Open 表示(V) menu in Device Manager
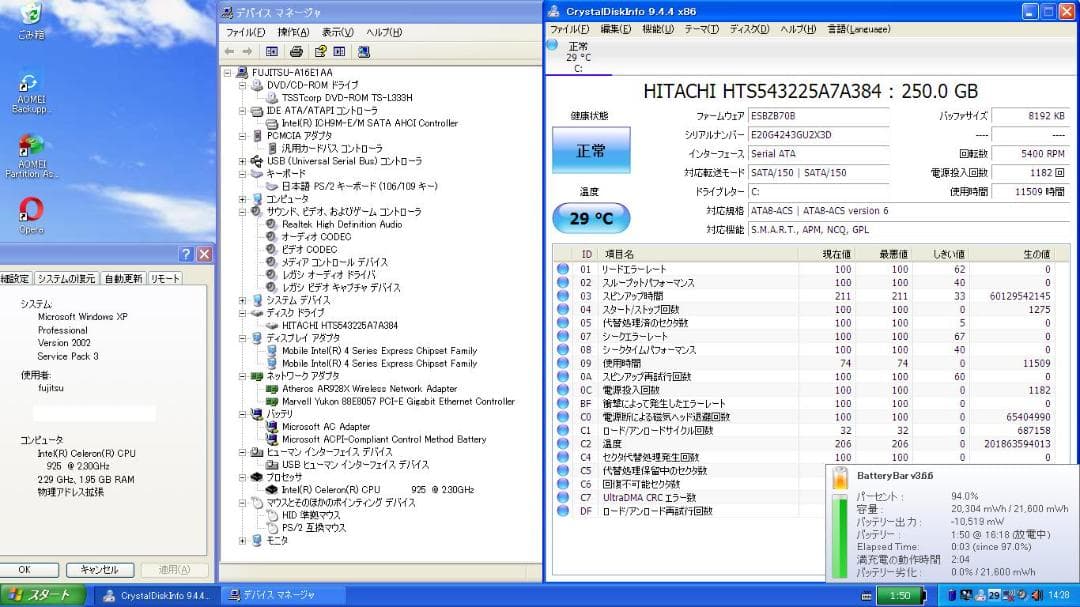Screen dimensions: 1080x607 [338, 32]
